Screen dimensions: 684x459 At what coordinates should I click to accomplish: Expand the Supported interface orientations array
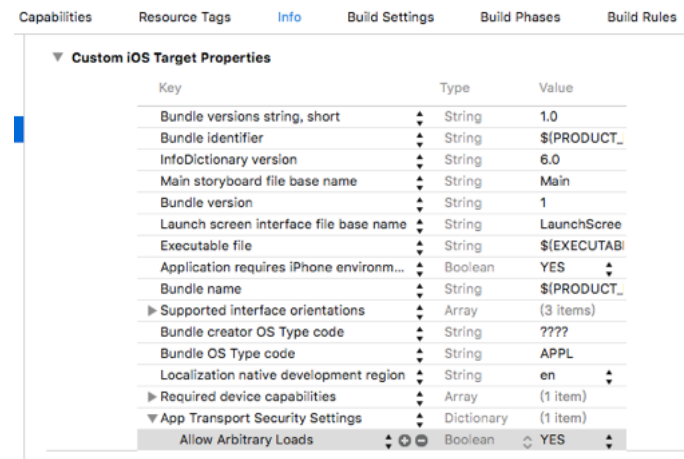(152, 311)
